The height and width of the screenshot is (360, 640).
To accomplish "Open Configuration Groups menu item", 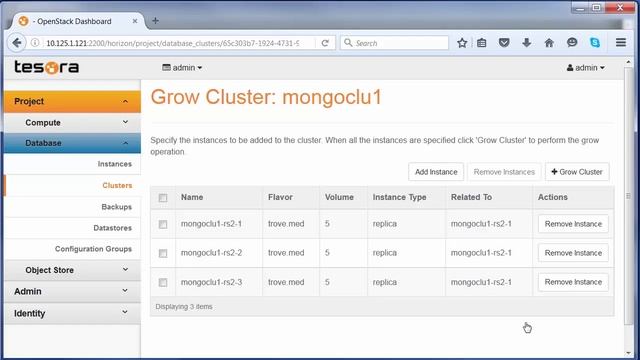I will pos(93,249).
